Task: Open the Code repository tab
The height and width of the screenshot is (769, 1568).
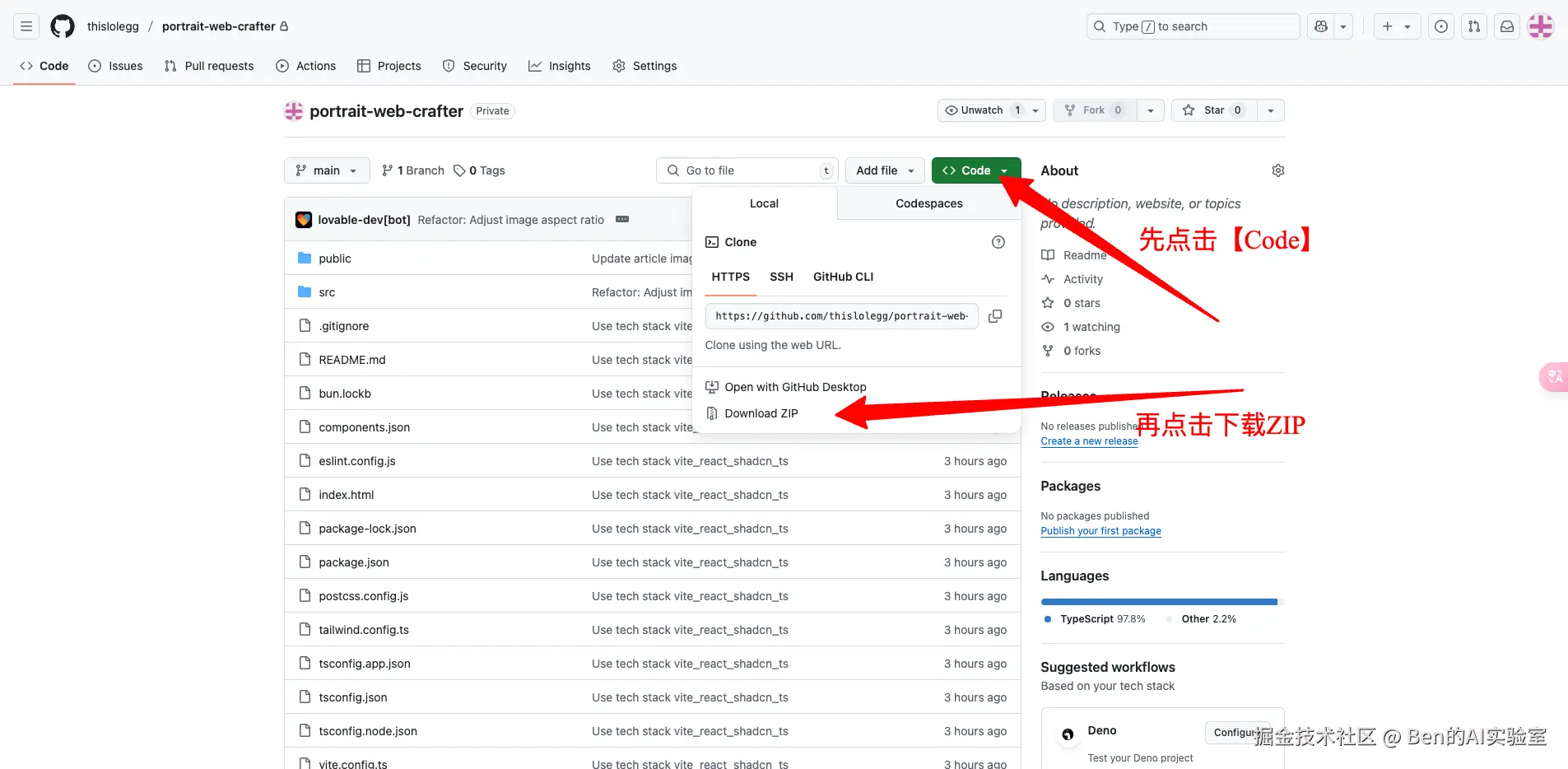Action: coord(44,66)
